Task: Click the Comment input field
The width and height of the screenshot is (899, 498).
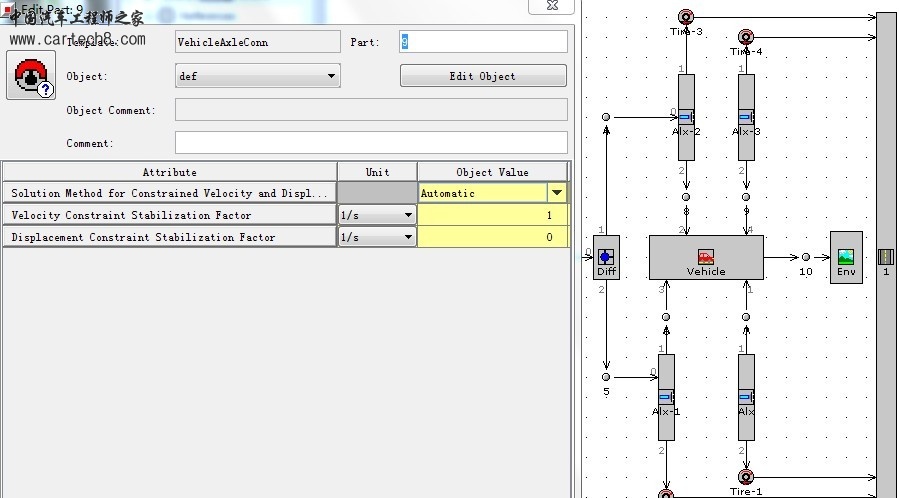Action: coord(371,143)
